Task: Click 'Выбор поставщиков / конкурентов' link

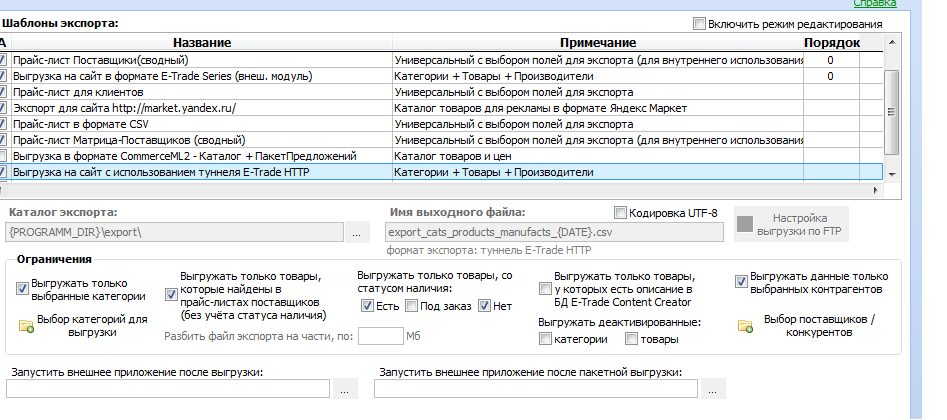Action: click(x=819, y=326)
